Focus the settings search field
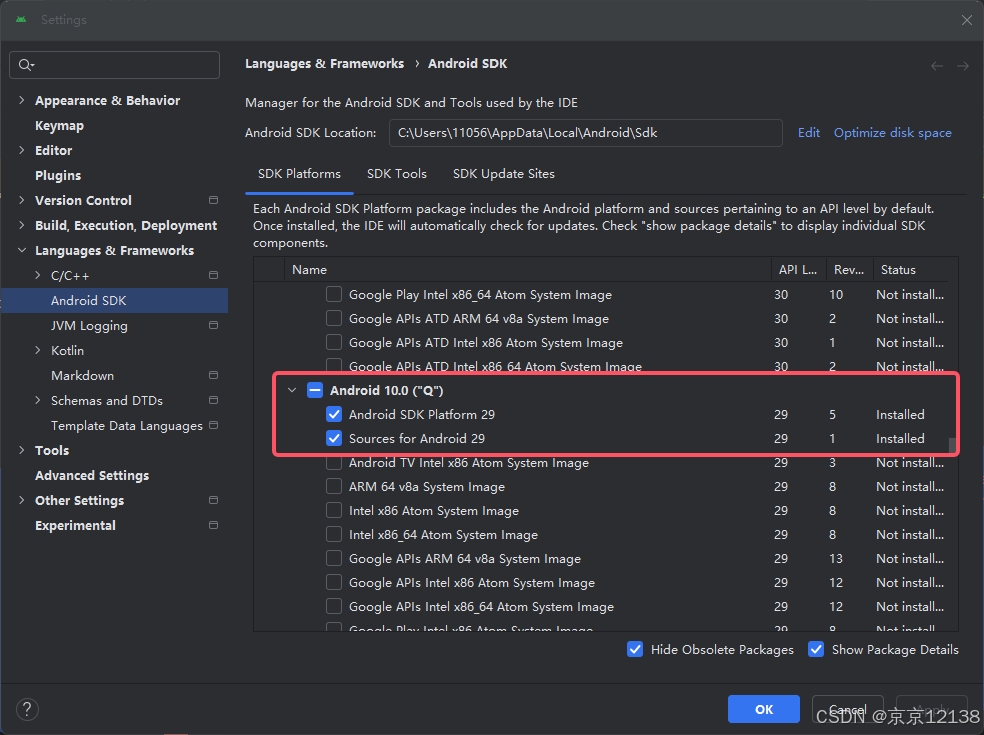 pyautogui.click(x=115, y=65)
